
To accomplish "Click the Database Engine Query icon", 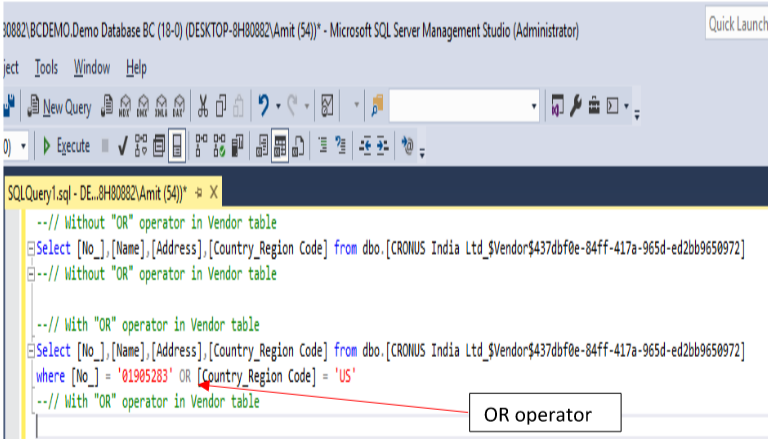I will [x=107, y=105].
